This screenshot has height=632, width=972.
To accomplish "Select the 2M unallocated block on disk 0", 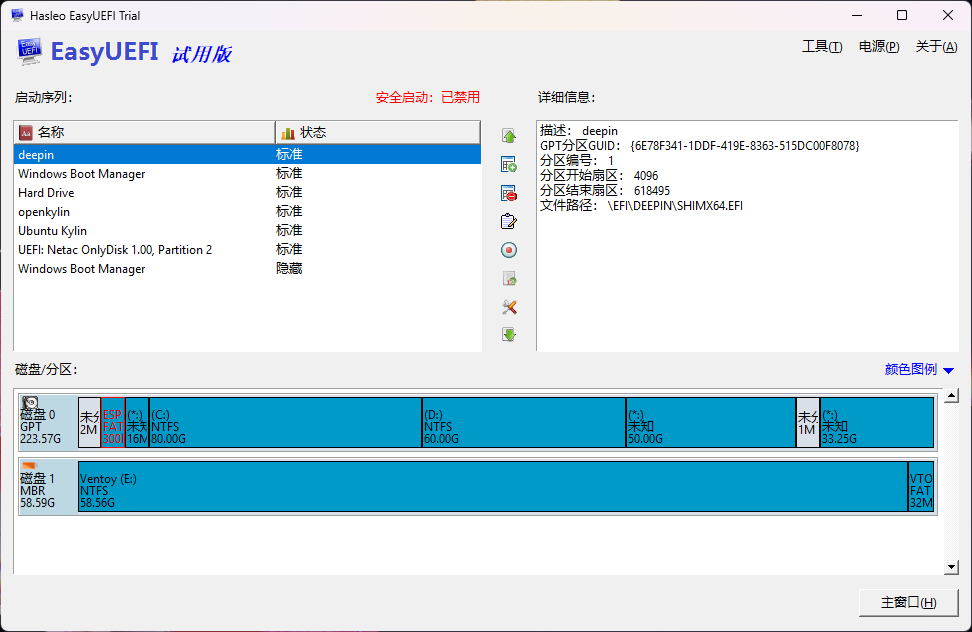I will click(x=89, y=423).
